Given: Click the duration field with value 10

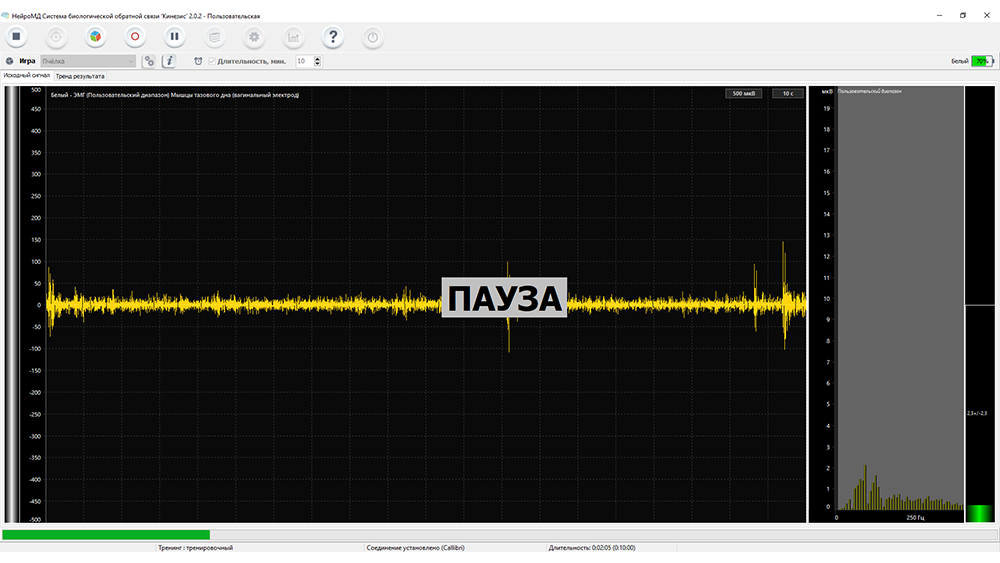Looking at the screenshot, I should (x=304, y=61).
